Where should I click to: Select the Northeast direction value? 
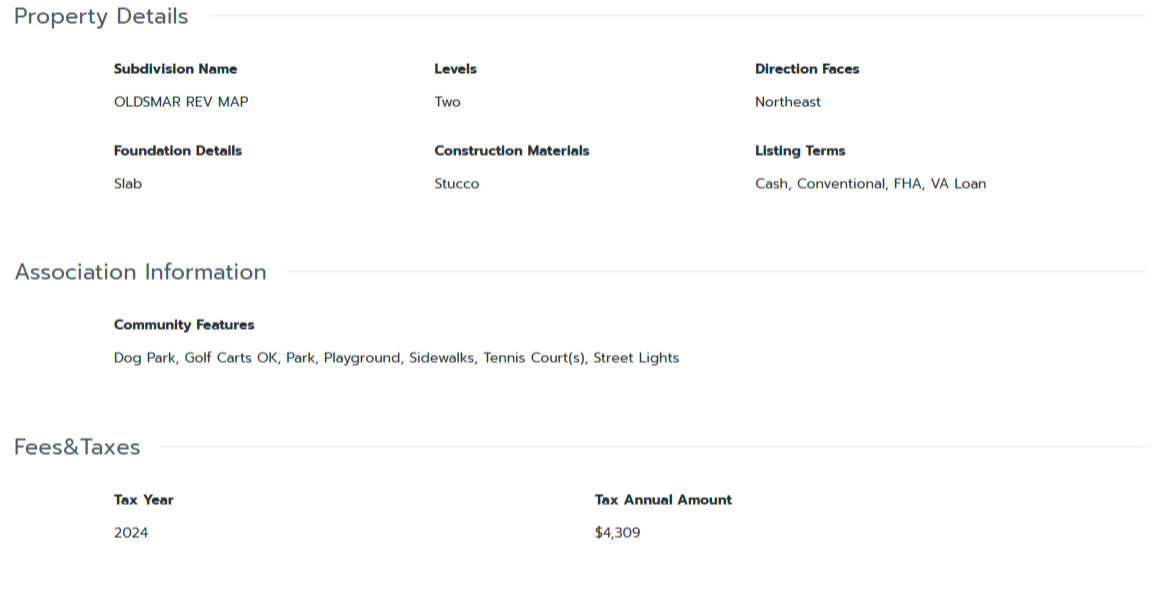coord(788,102)
